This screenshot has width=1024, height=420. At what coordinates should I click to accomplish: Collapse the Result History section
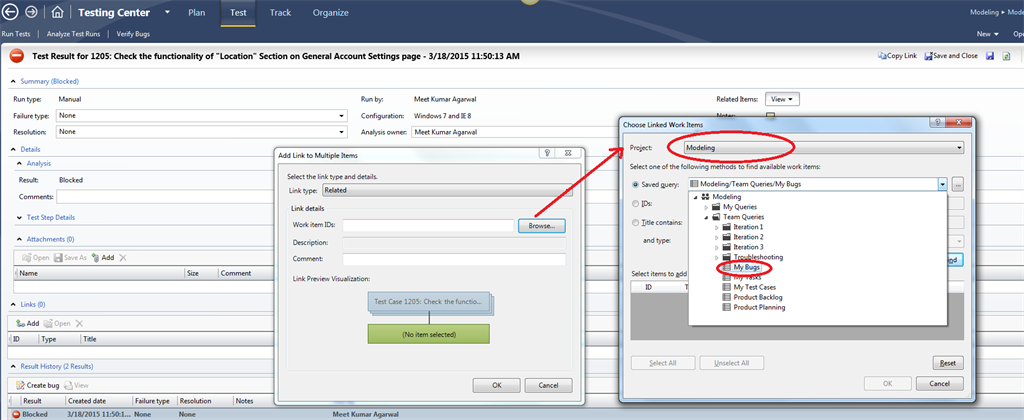[13, 366]
